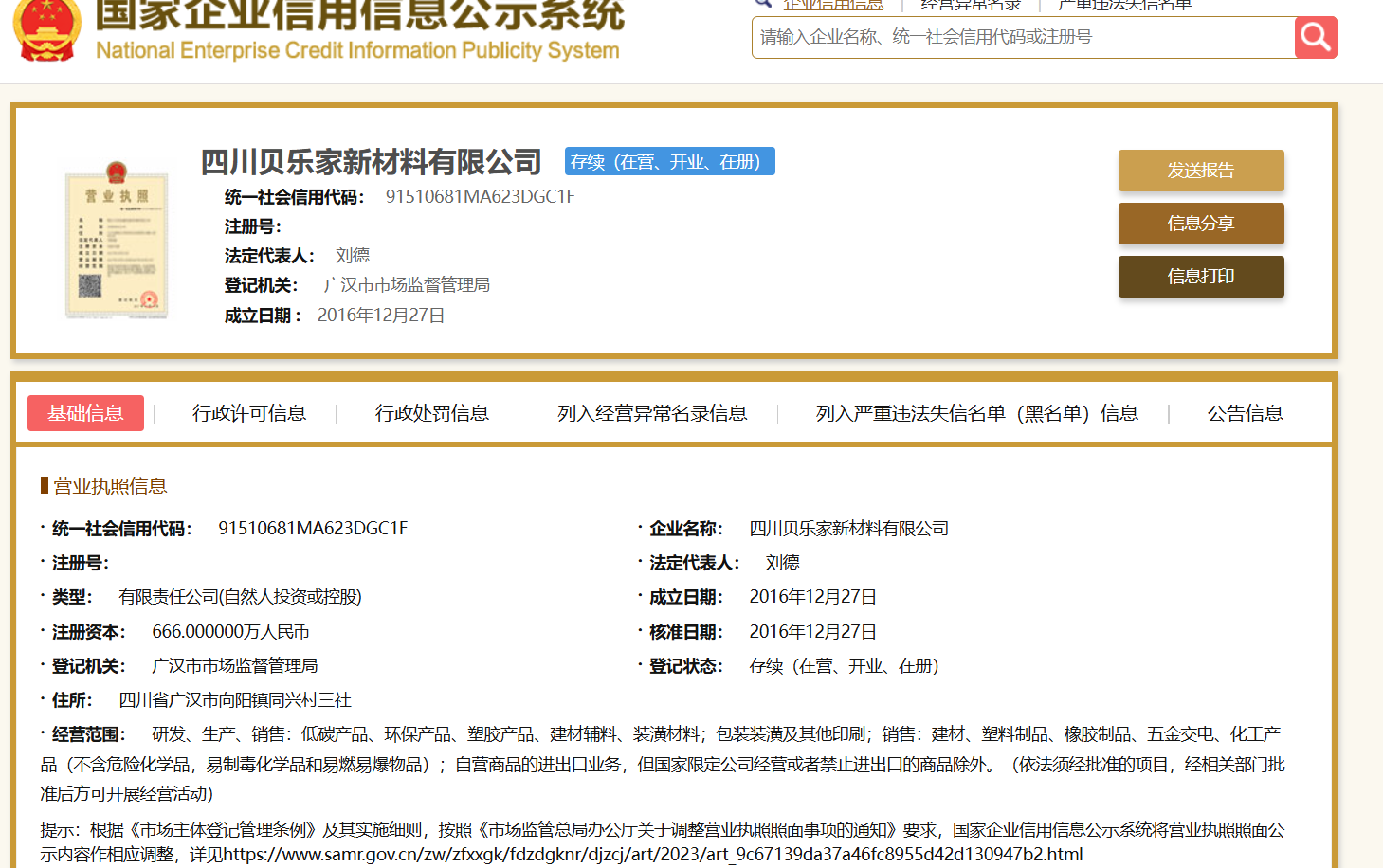Select the 基础信息 tab
Screen dimensions: 1383x868
[x=85, y=413]
